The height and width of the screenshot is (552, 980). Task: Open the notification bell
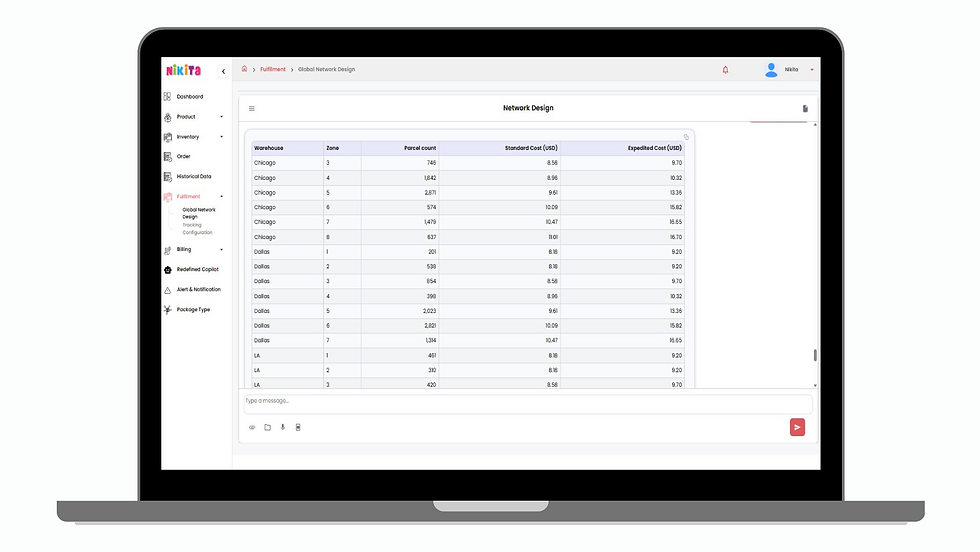pyautogui.click(x=725, y=69)
